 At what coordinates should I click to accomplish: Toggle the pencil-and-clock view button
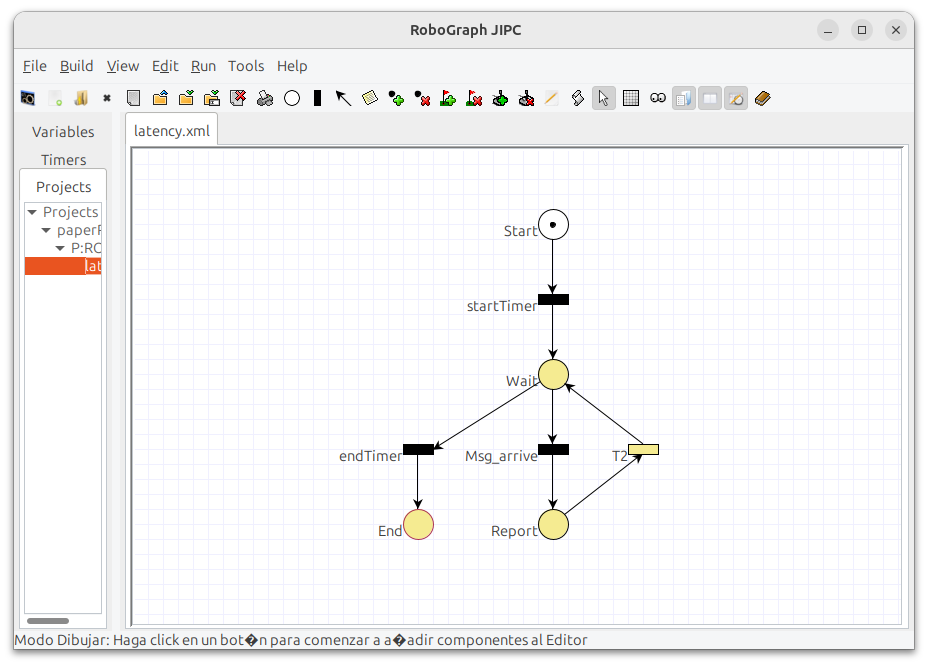point(736,98)
